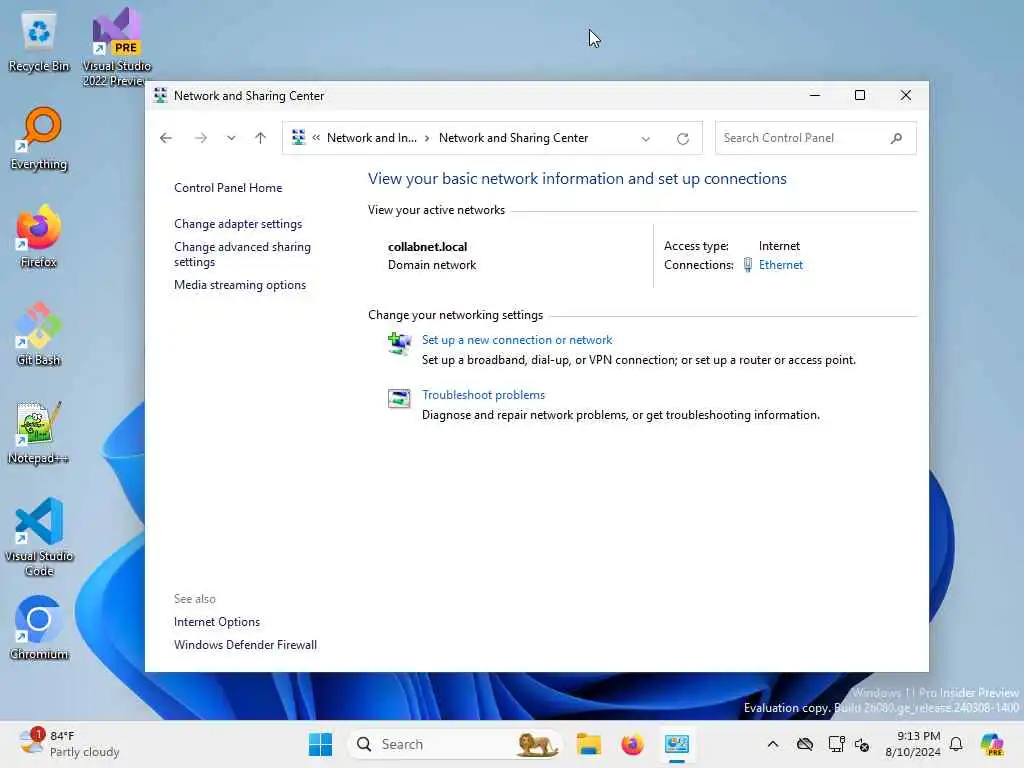Image resolution: width=1024 pixels, height=768 pixels.
Task: Open the Windows Start menu
Action: coord(320,744)
